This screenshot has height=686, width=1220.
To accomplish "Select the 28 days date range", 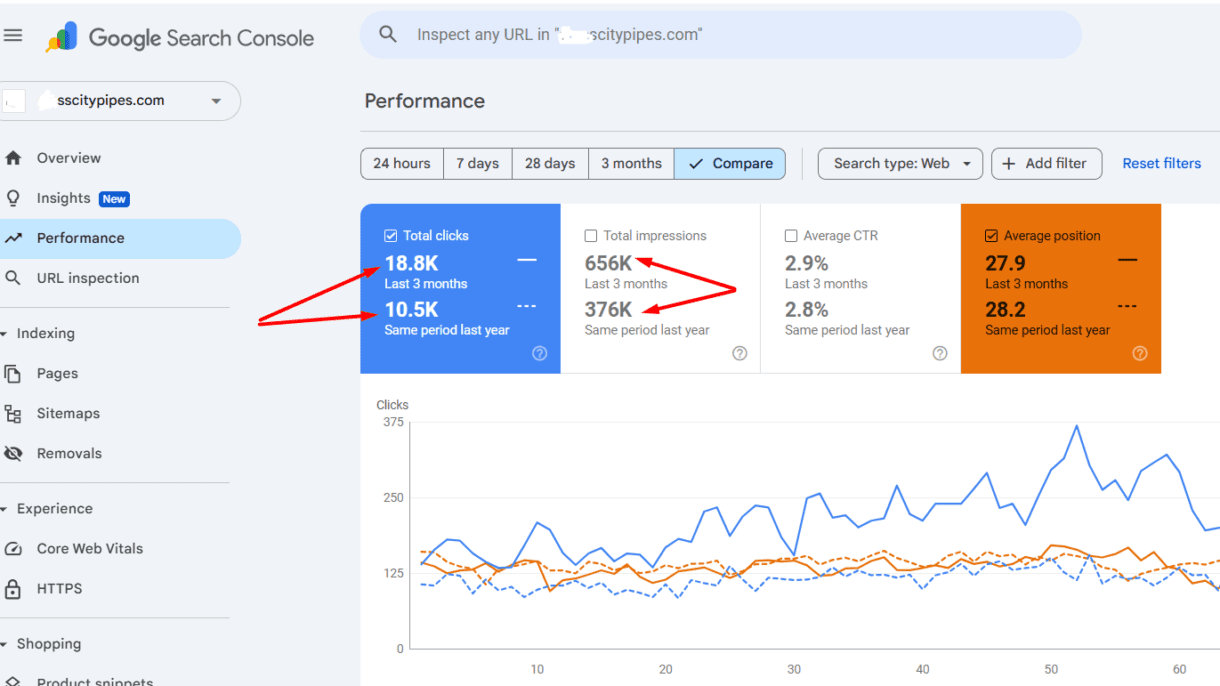I will pos(549,163).
